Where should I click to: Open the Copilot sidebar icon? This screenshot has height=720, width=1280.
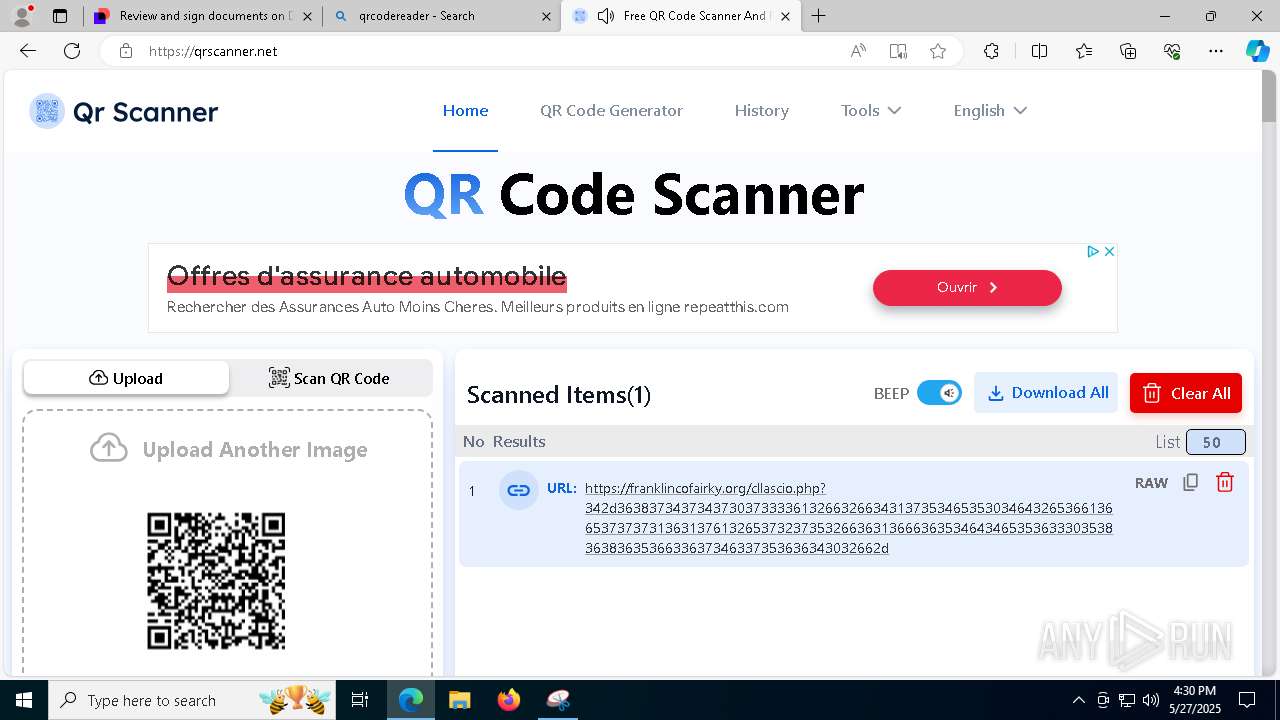(1257, 51)
